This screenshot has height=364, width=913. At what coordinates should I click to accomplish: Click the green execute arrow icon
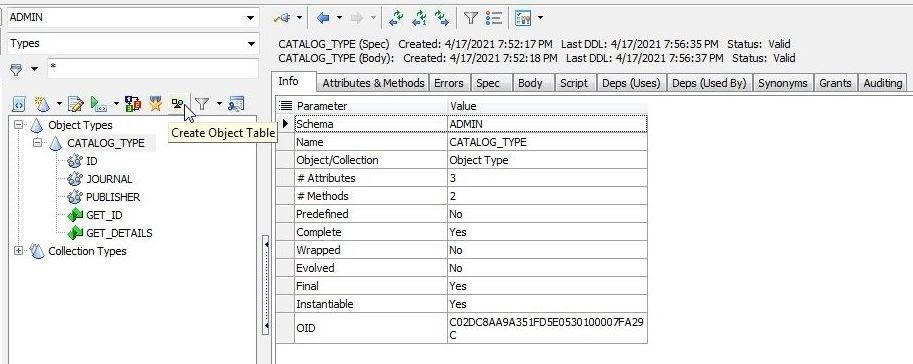point(98,104)
